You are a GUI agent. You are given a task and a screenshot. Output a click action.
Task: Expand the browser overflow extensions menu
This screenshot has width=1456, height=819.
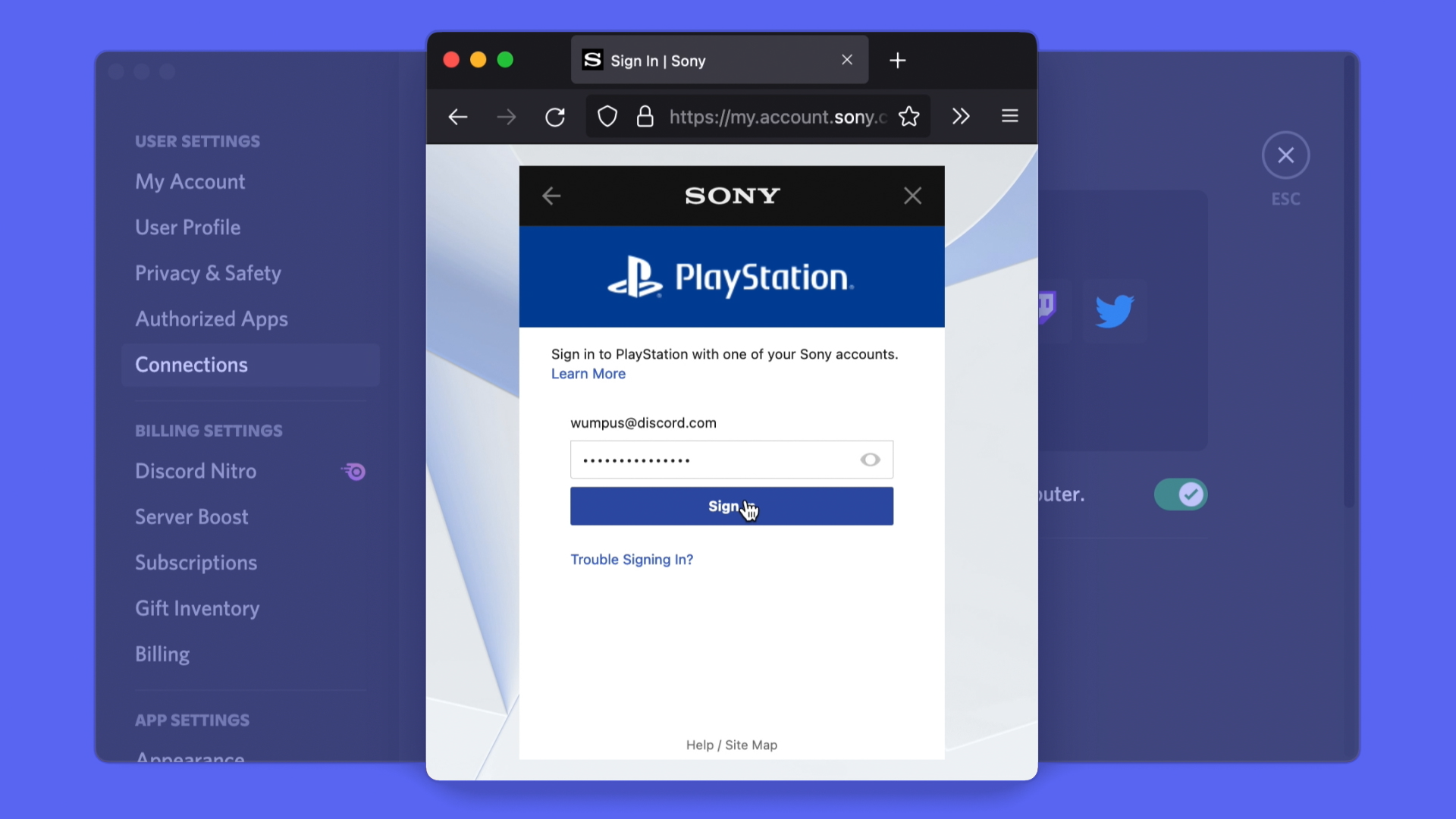tap(960, 117)
